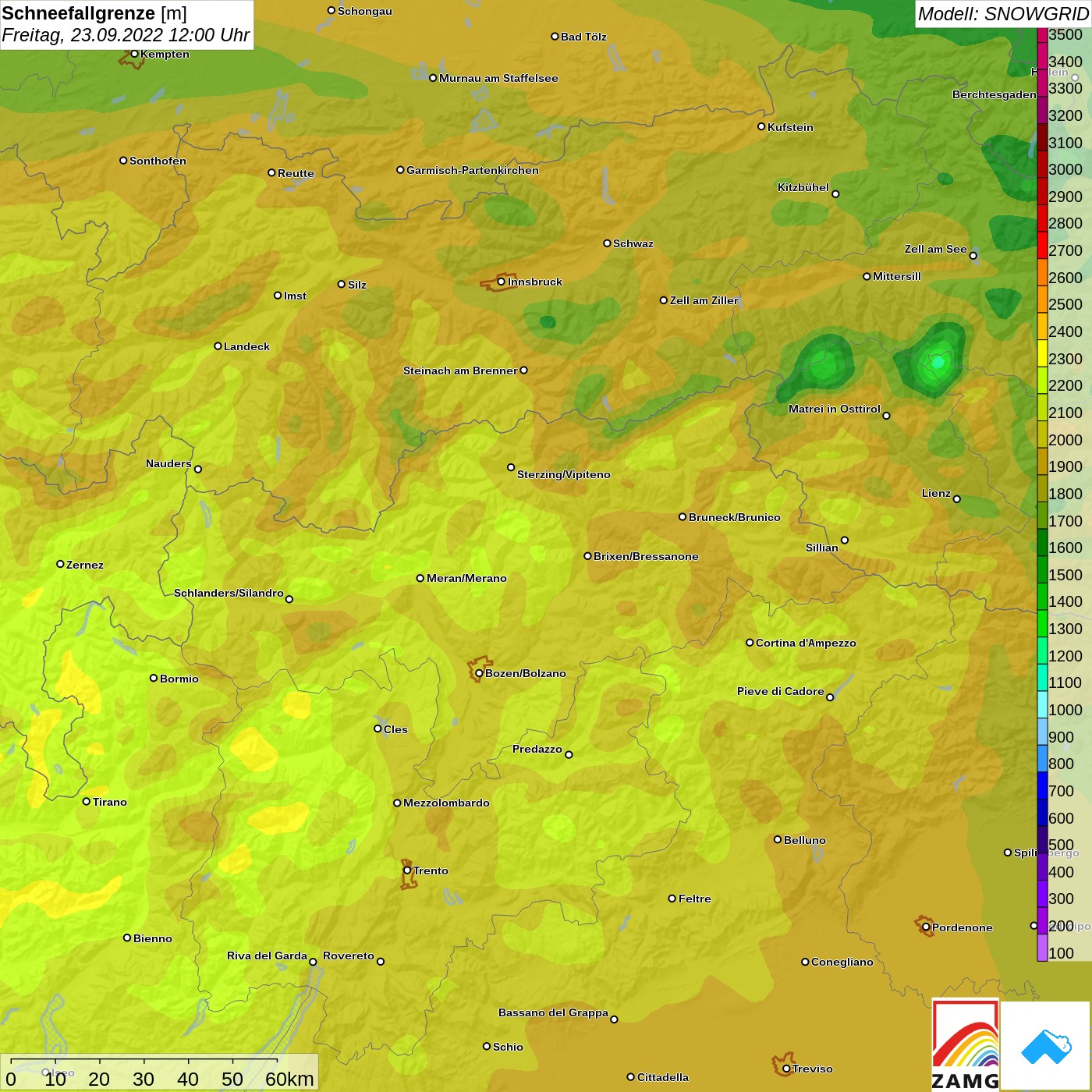The image size is (1092, 1092).
Task: Click the 3000 value in the legend
Action: click(x=1065, y=169)
